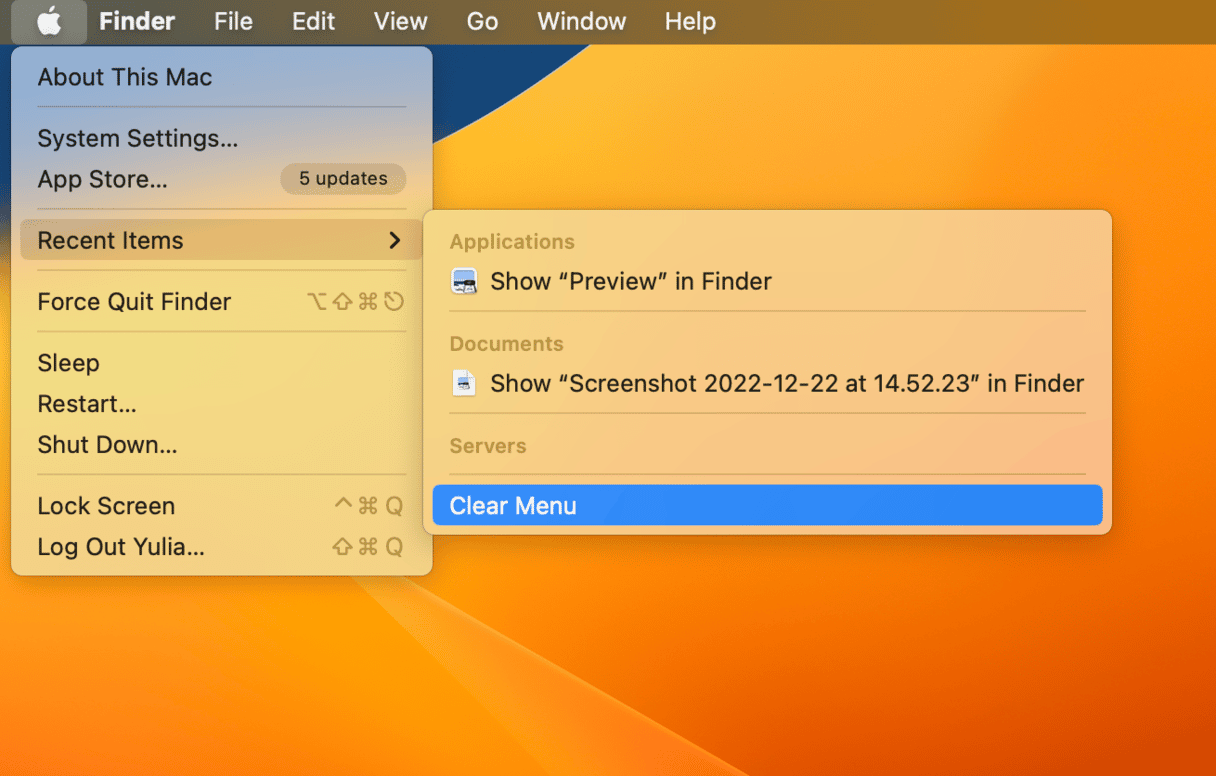This screenshot has width=1216, height=776.
Task: Open the Go menu
Action: 482,21
